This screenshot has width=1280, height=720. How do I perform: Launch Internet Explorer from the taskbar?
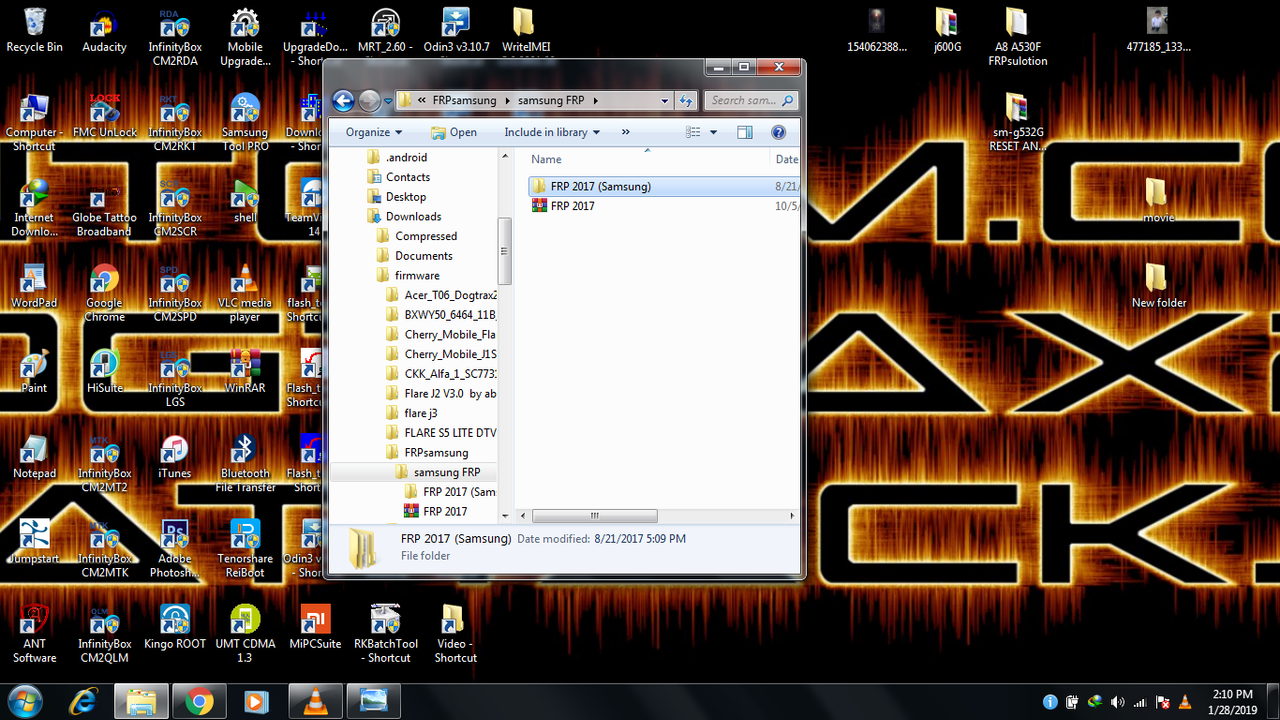[x=83, y=702]
